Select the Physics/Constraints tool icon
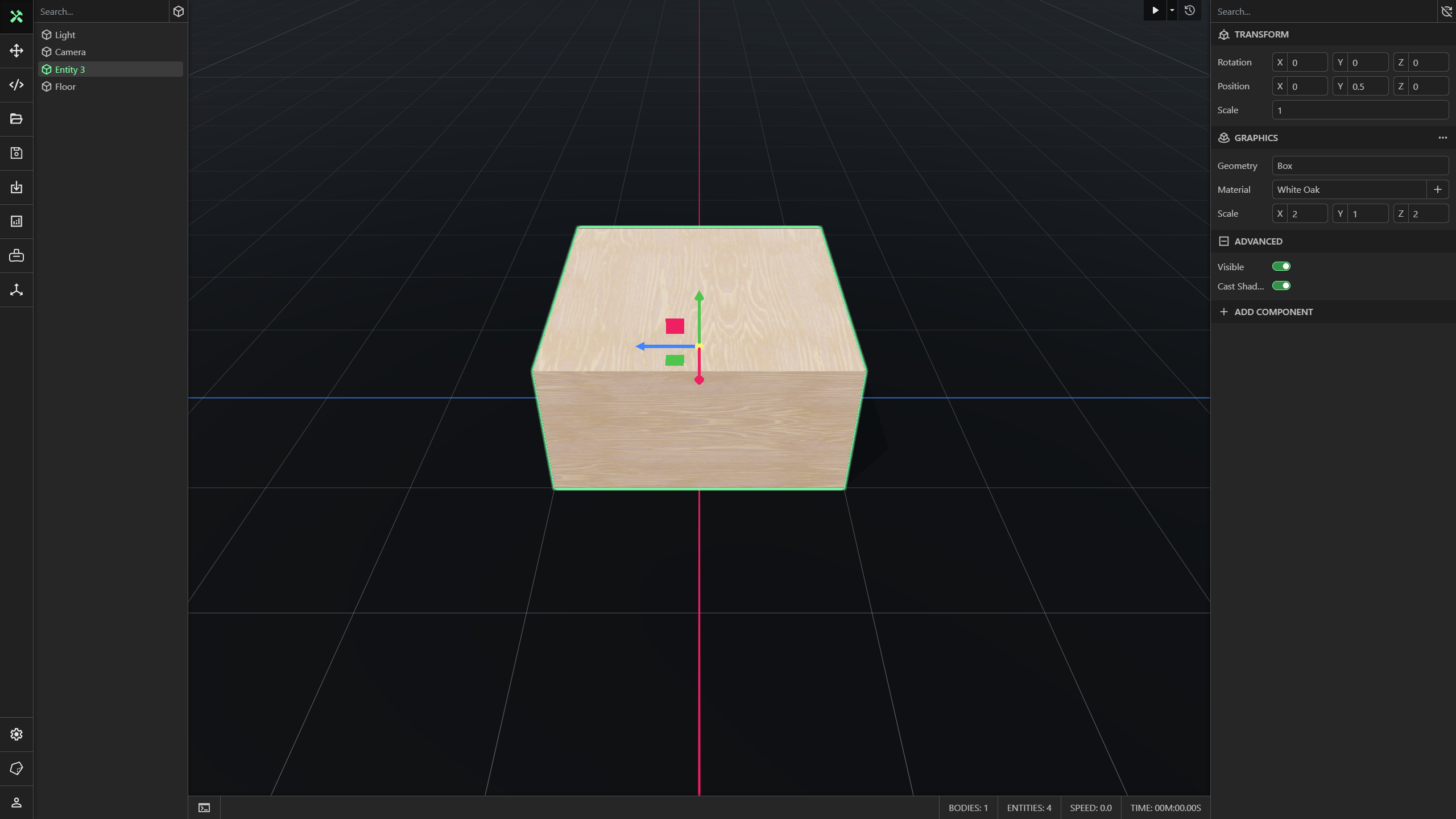The width and height of the screenshot is (1456, 819). [x=16, y=290]
